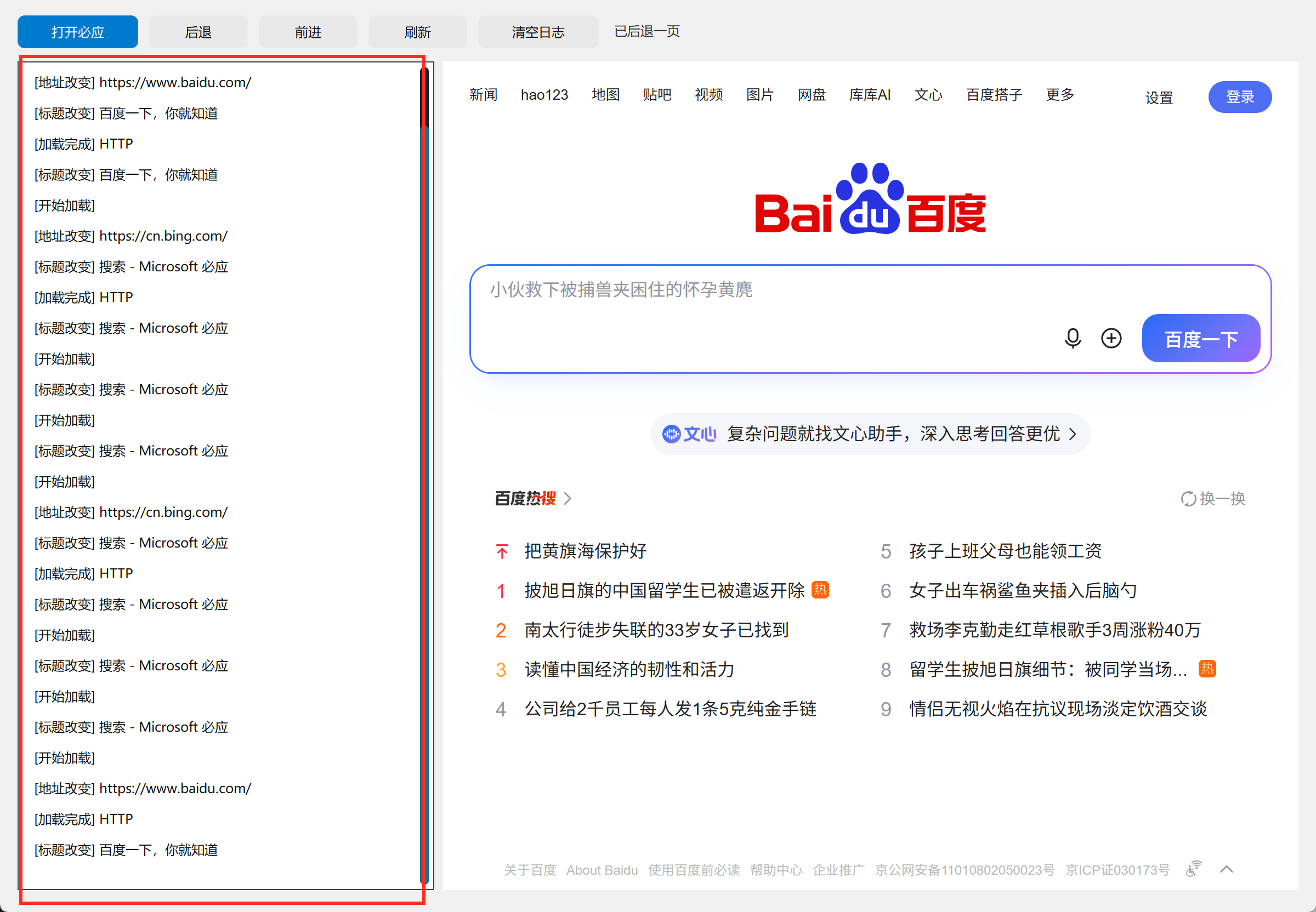The image size is (1316, 912).
Task: Expand the 百度热搜 chevron
Action: point(567,498)
